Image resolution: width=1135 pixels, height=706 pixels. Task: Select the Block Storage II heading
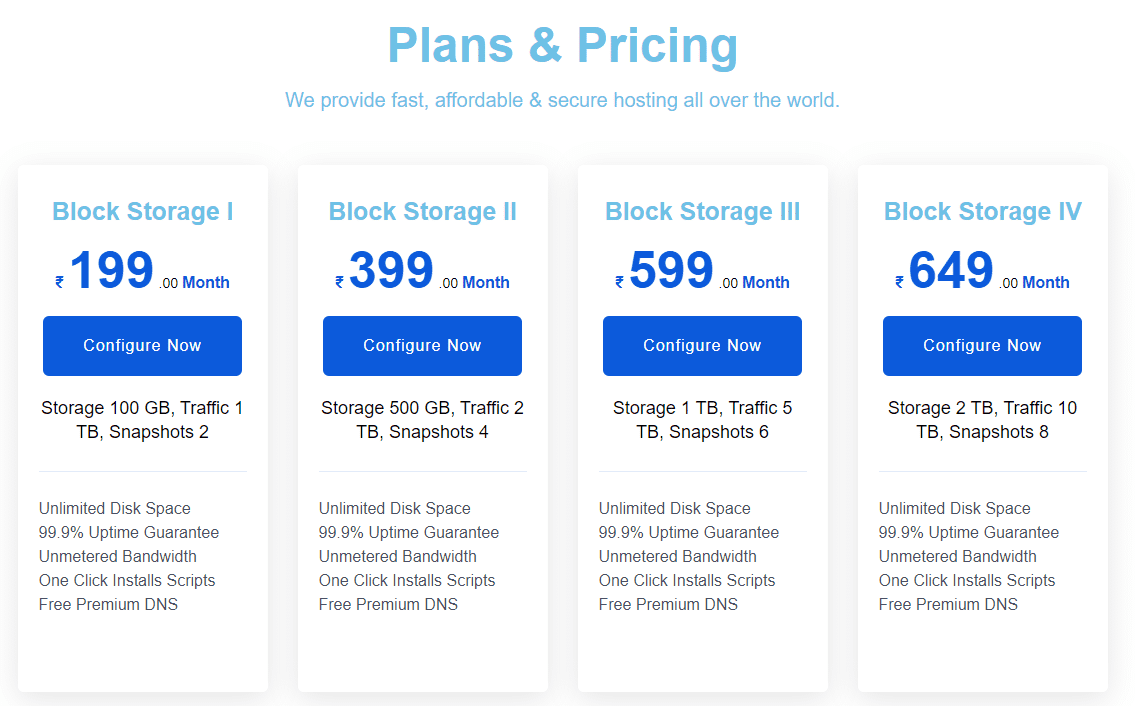coord(423,211)
